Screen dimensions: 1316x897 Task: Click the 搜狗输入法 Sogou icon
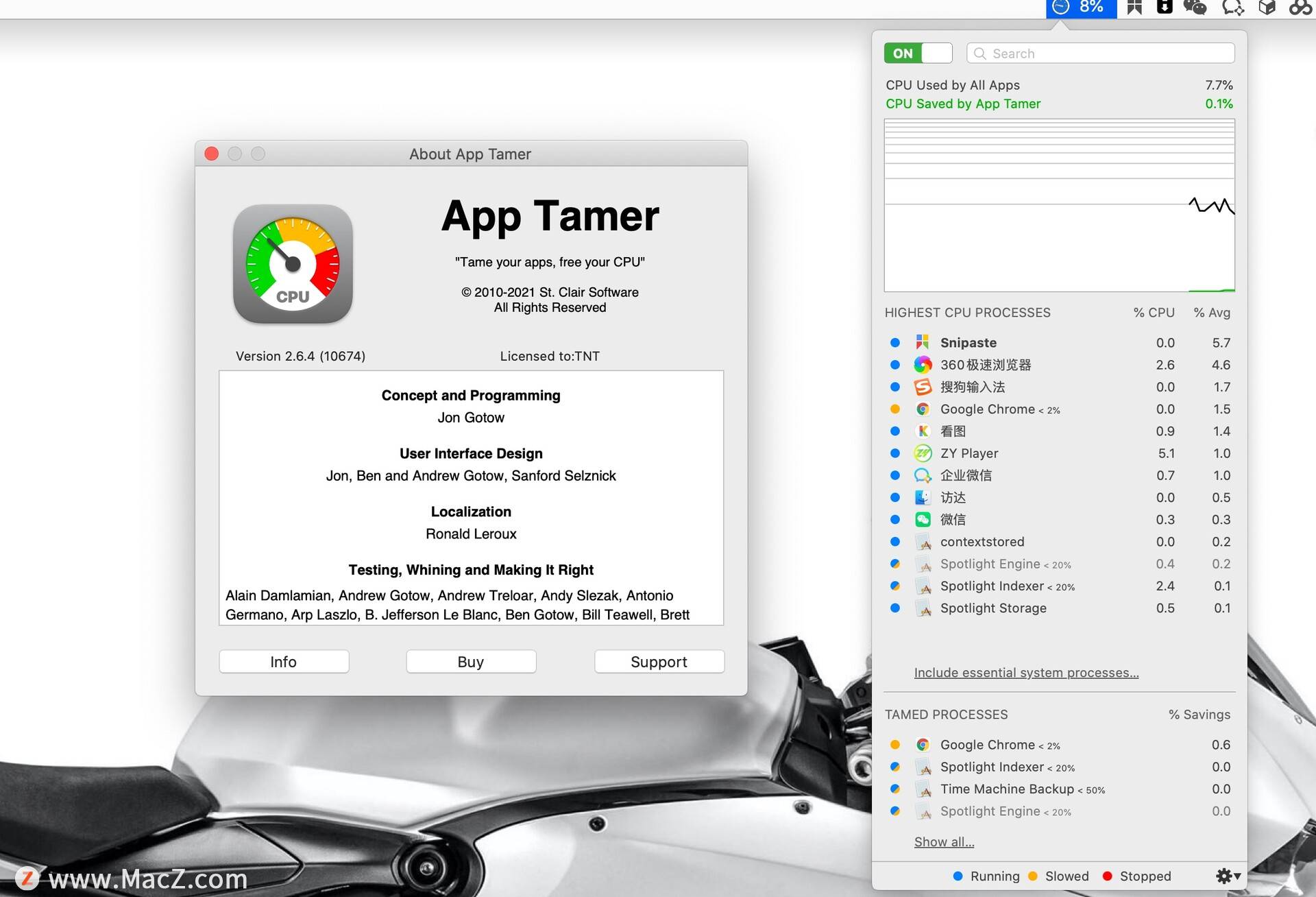pyautogui.click(x=923, y=387)
